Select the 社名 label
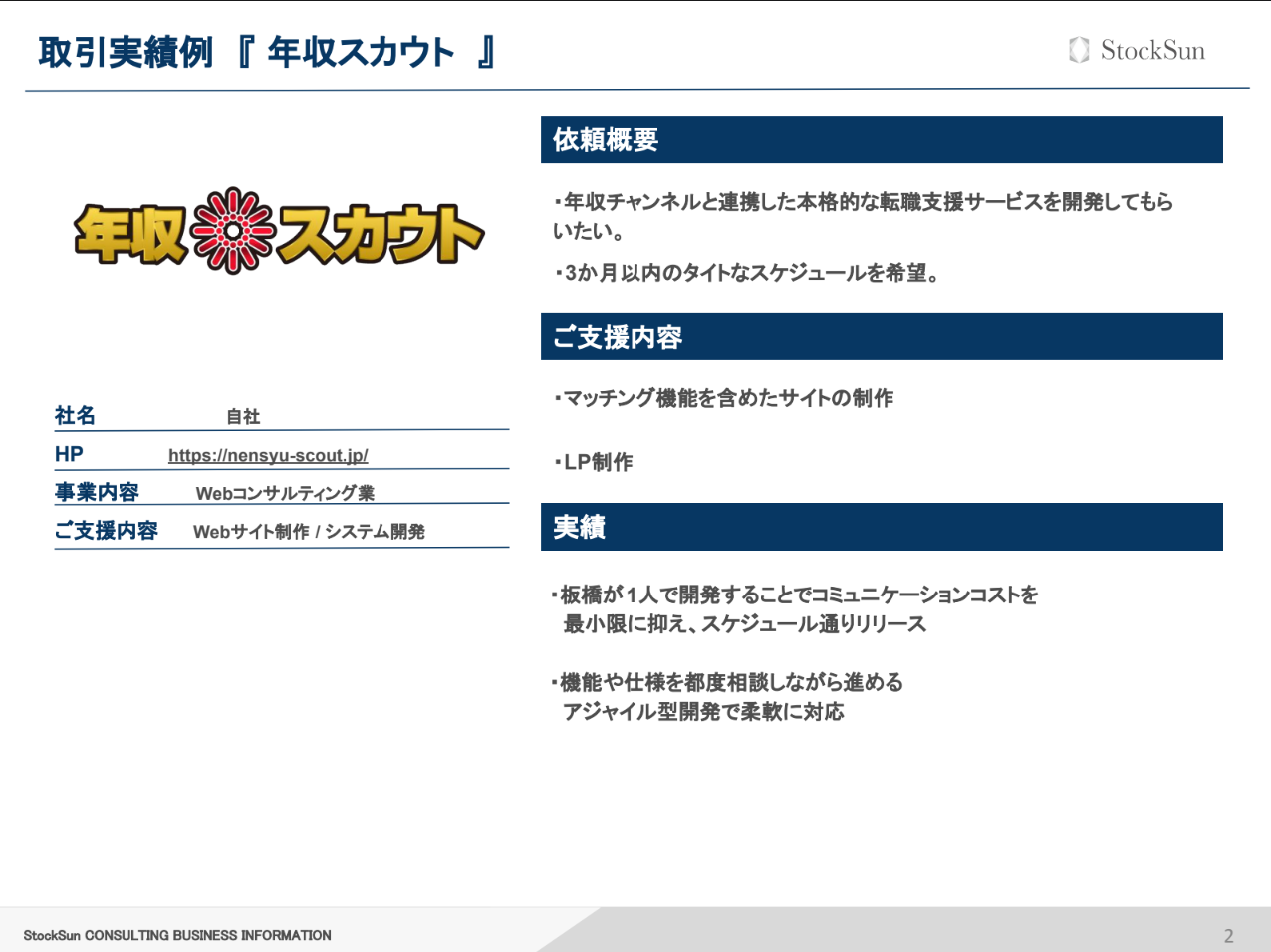This screenshot has width=1271, height=952. 75,415
